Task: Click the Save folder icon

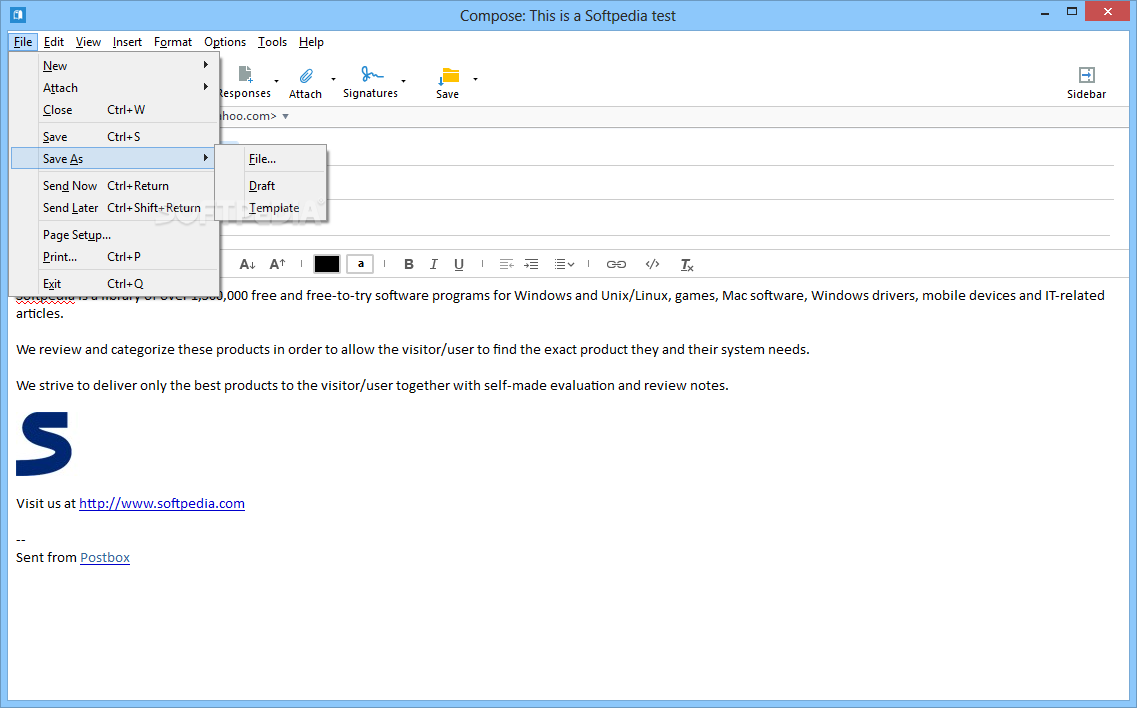Action: (449, 76)
